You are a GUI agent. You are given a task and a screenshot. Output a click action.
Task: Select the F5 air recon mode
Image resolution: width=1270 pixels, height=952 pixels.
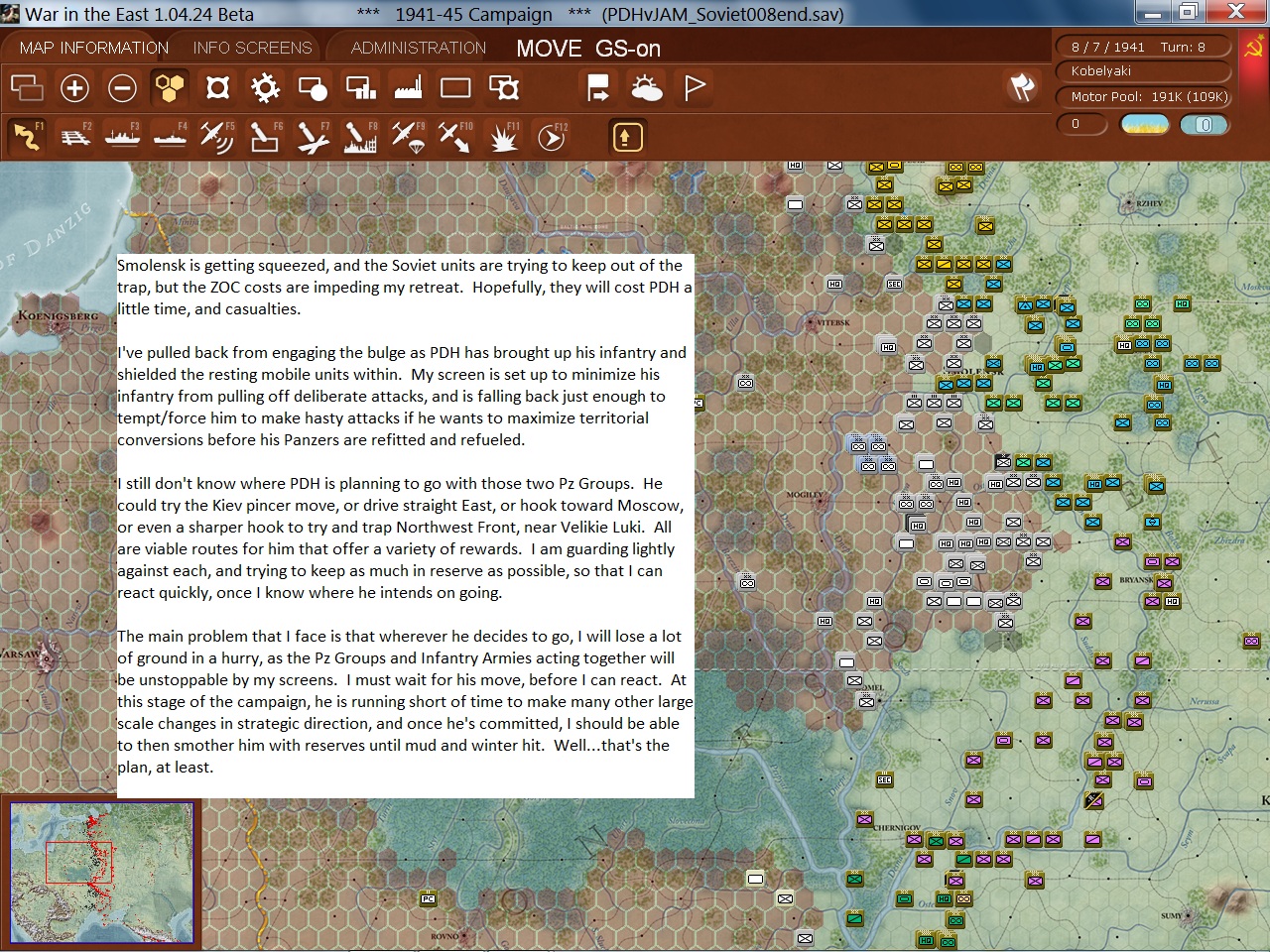(x=217, y=137)
